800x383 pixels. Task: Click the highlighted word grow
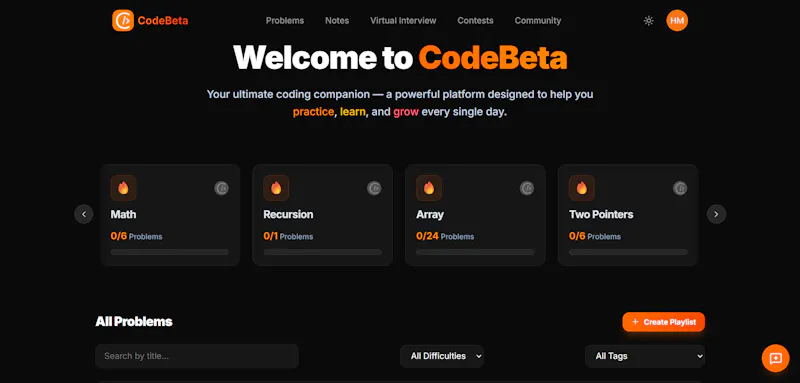pyautogui.click(x=406, y=112)
